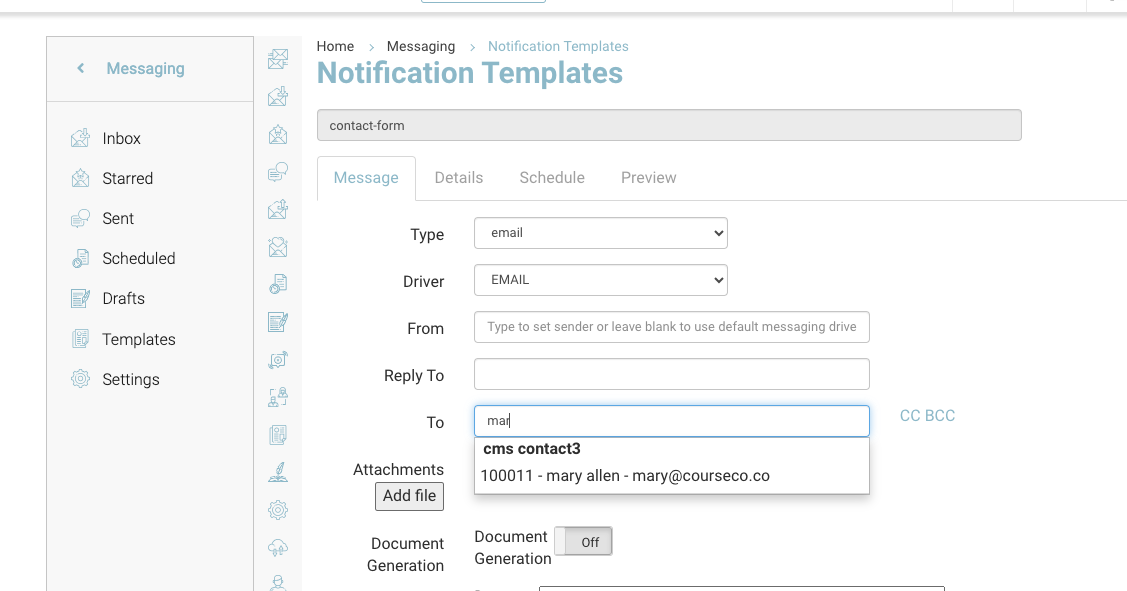
Task: Click the Reply To input field
Action: 671,374
